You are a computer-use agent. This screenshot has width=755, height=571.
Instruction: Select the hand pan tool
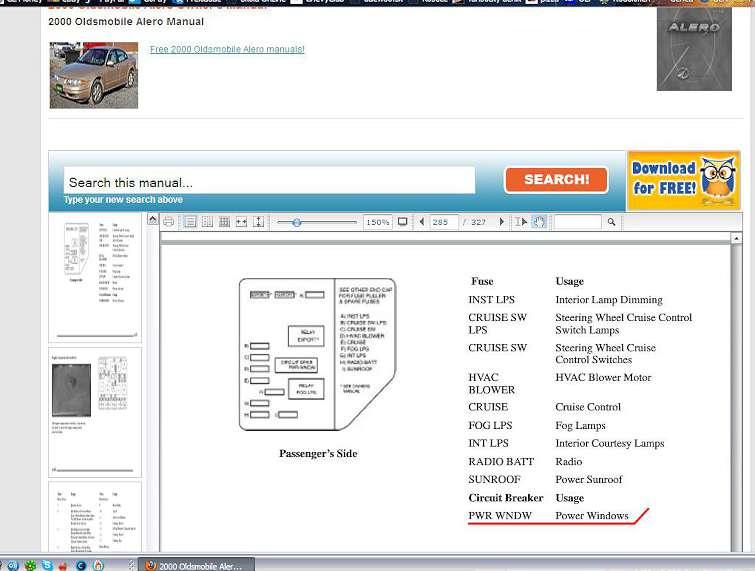pyautogui.click(x=539, y=222)
